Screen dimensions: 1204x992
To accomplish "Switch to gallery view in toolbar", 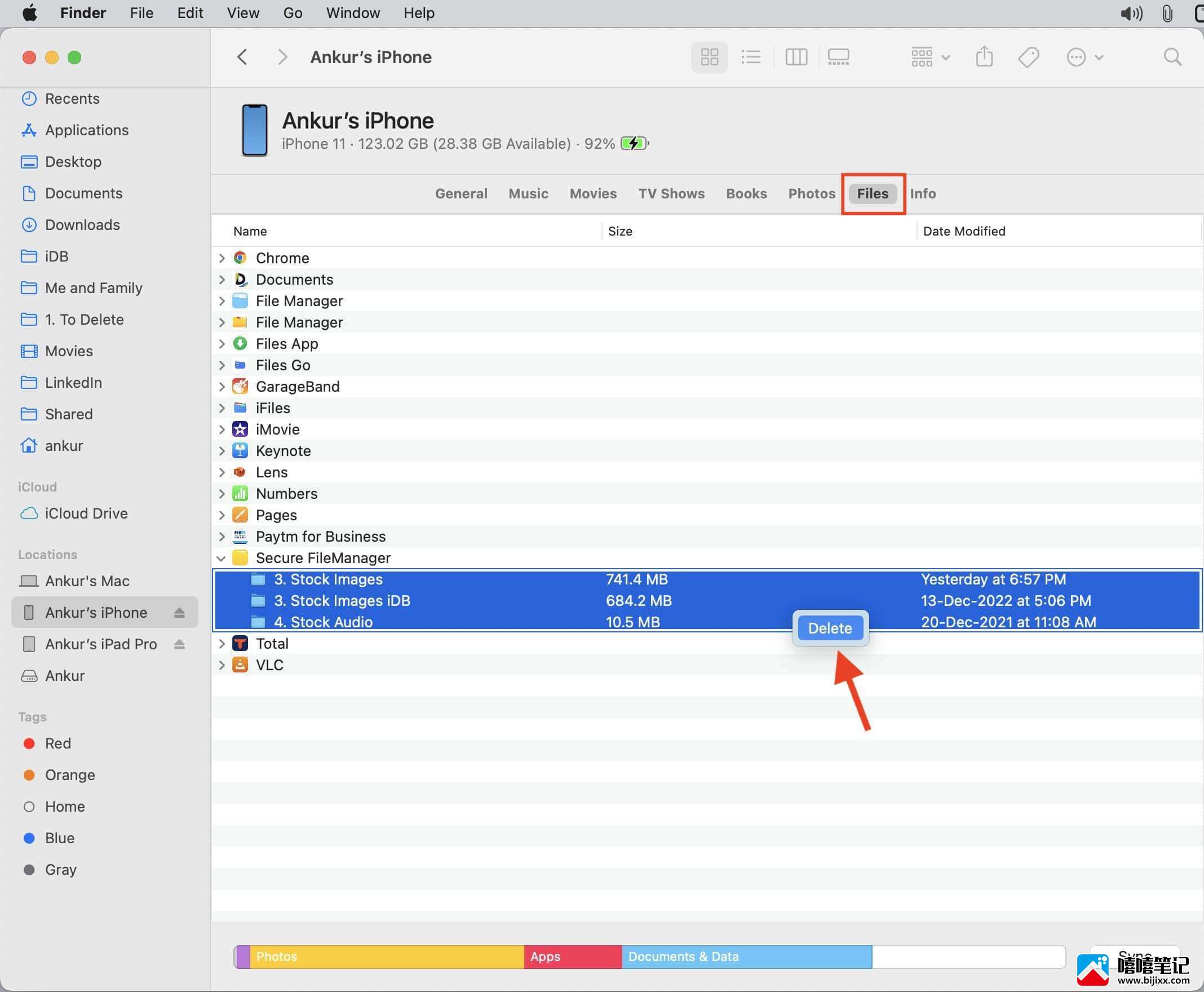I will [x=838, y=57].
